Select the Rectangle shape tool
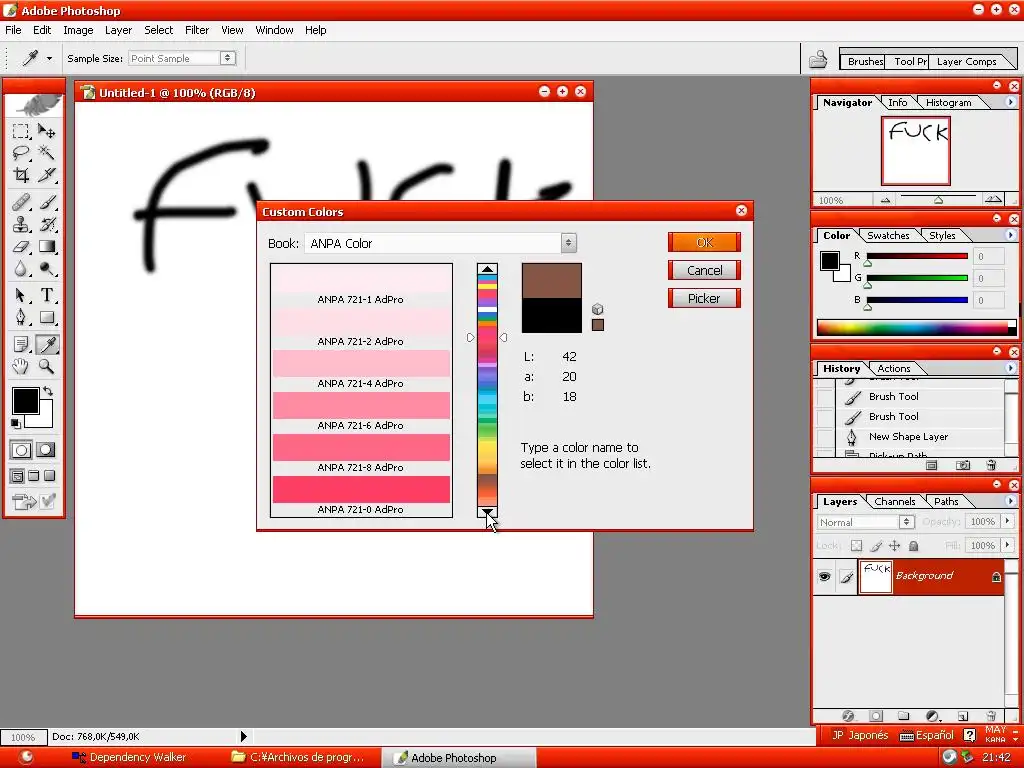Viewport: 1024px width, 768px height. (46, 317)
